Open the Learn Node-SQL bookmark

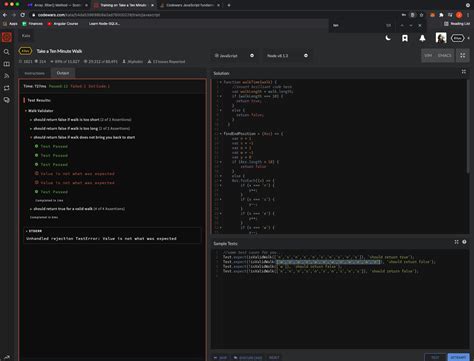[104, 24]
